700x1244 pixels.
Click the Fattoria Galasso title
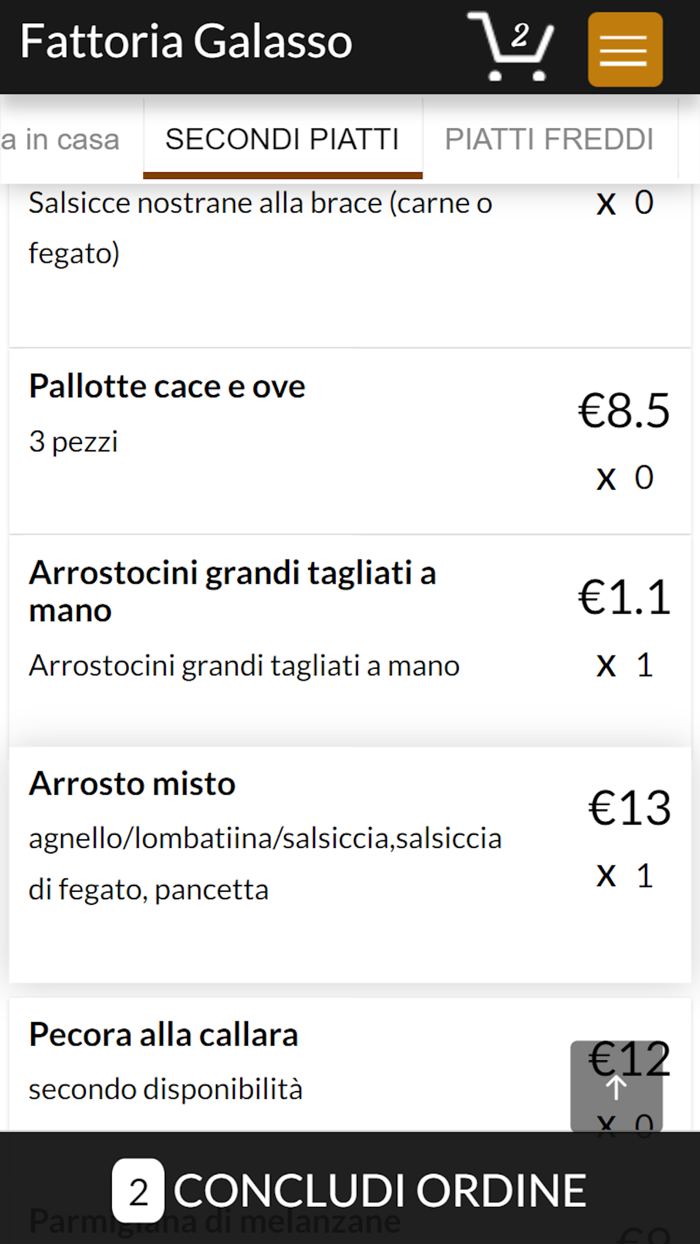185,40
